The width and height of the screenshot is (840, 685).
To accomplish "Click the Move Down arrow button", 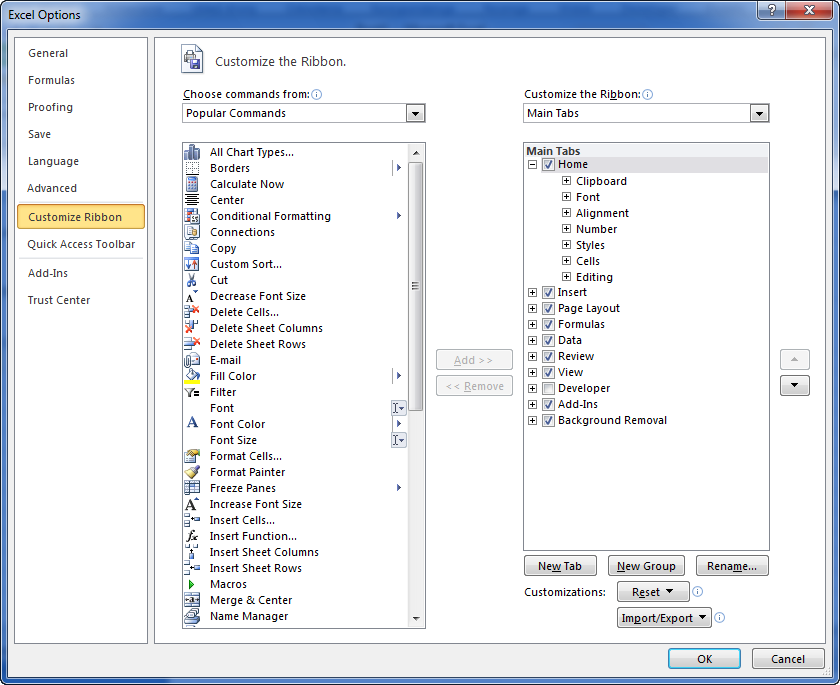I will pyautogui.click(x=794, y=385).
